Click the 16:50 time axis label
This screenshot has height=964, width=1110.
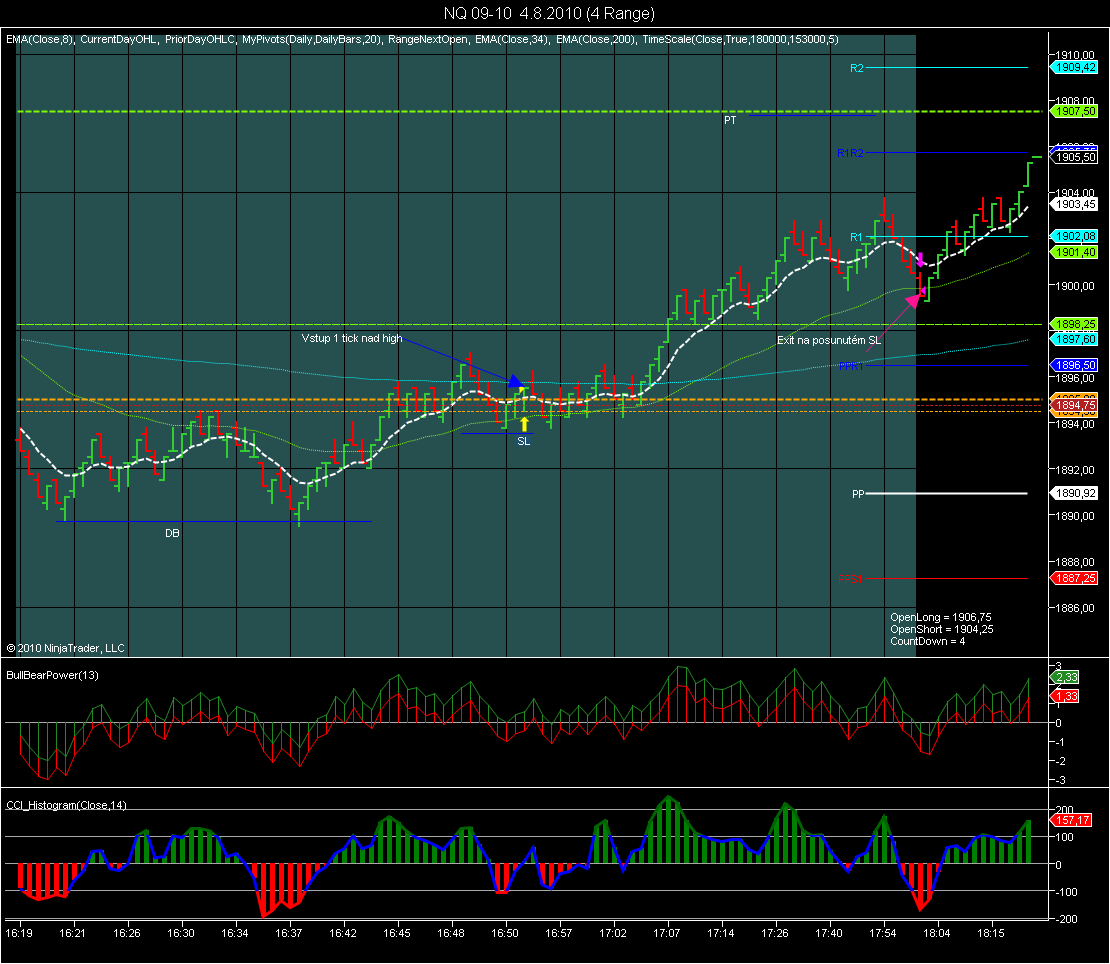(505, 933)
